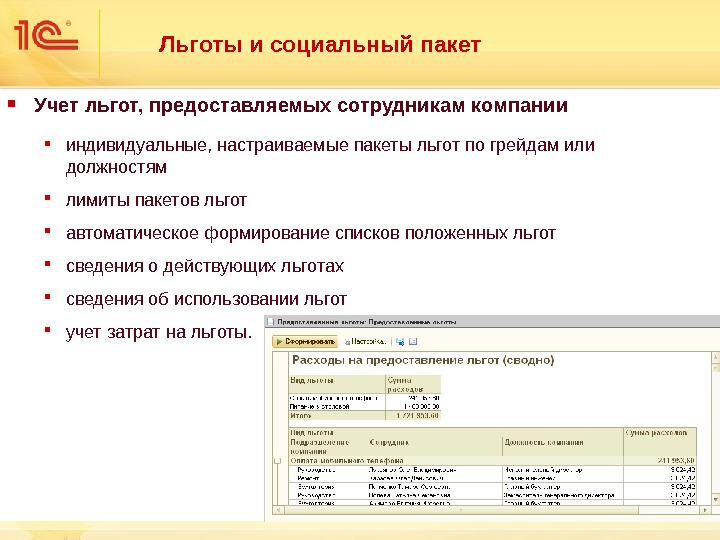
Task: Click the horizontal scrollbar right arrow
Action: pos(706,510)
